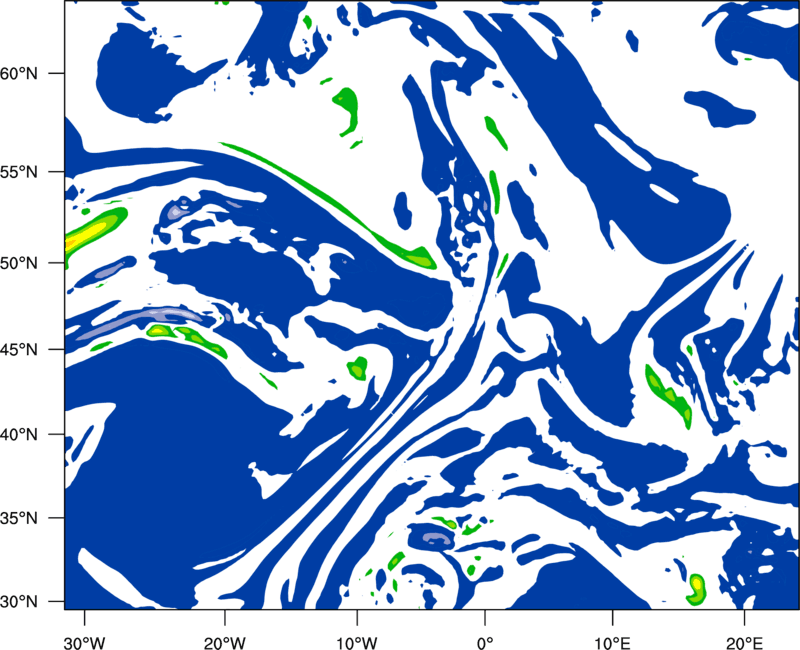Click the 30°N latitude label
Screen dimensions: 800x650
pos(19,602)
